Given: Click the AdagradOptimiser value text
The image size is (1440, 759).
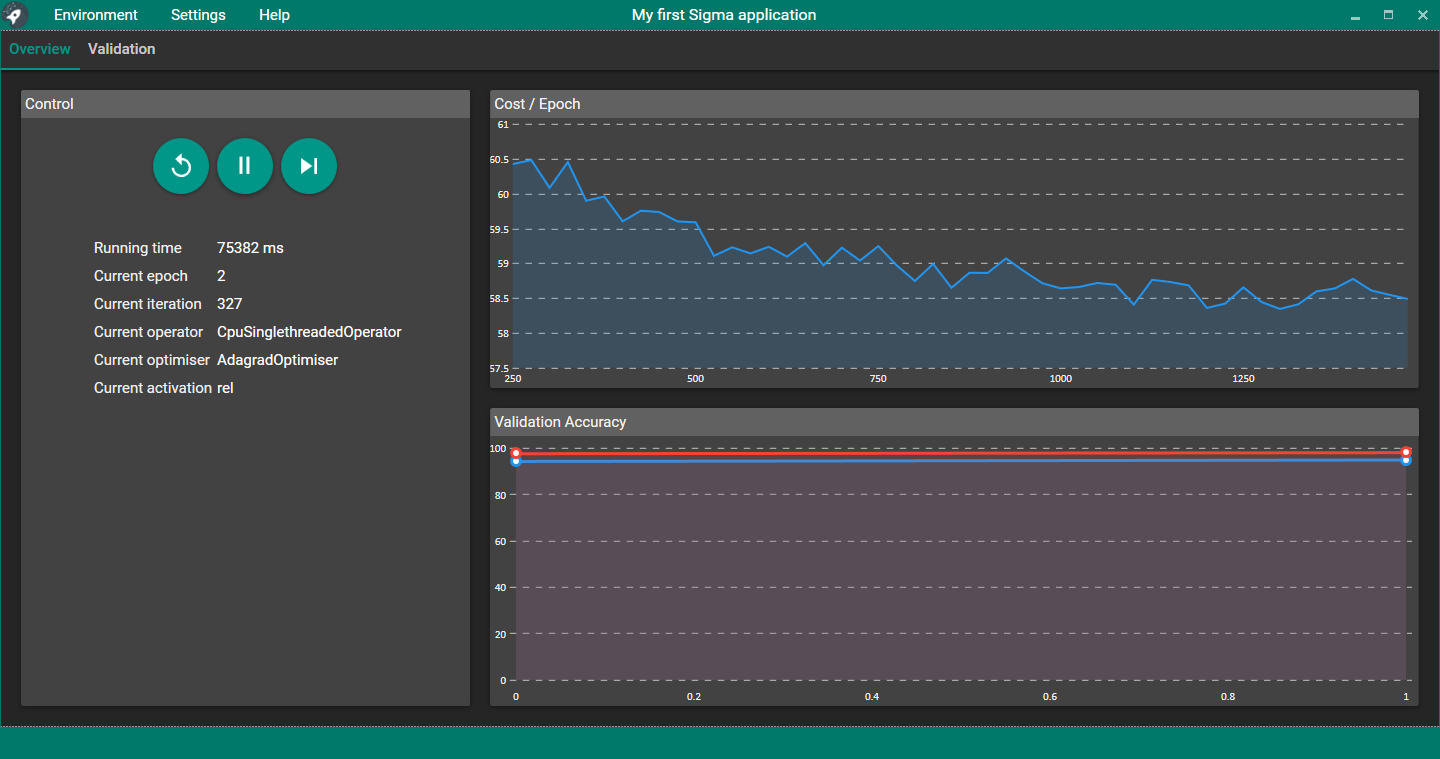Looking at the screenshot, I should (277, 360).
